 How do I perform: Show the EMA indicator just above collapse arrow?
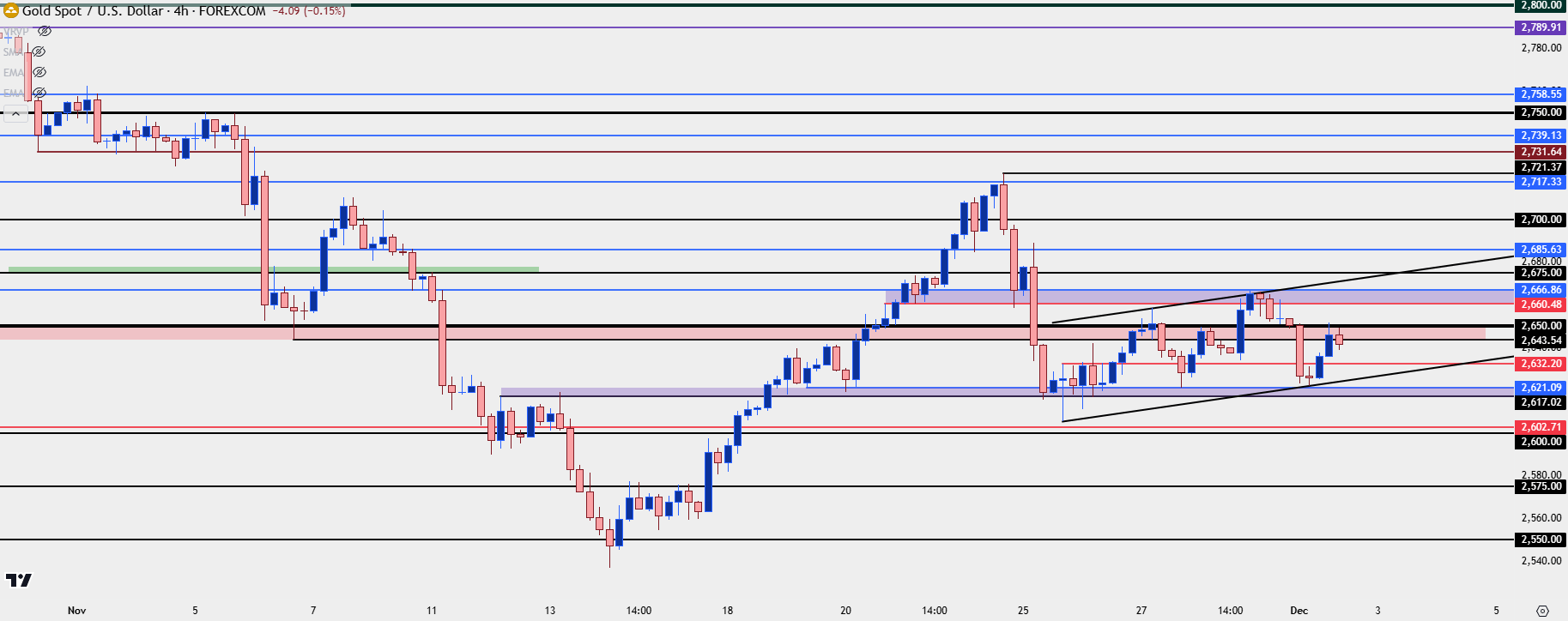pos(39,93)
